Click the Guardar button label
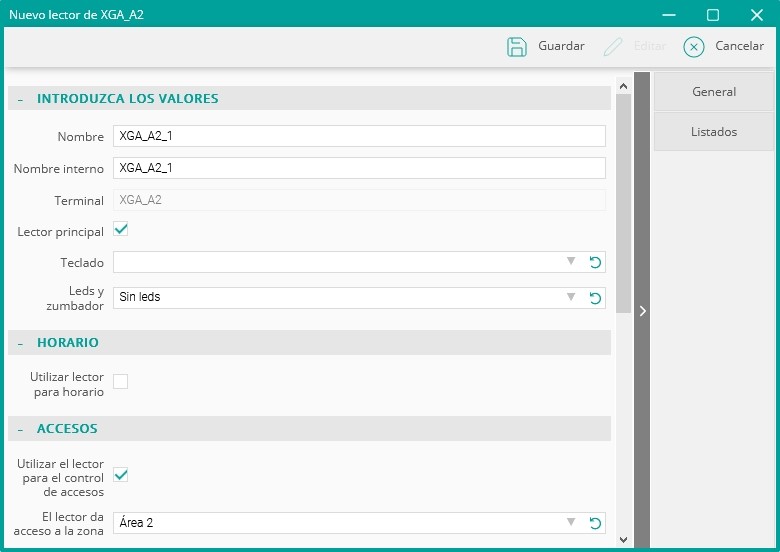This screenshot has height=552, width=780. click(x=561, y=46)
